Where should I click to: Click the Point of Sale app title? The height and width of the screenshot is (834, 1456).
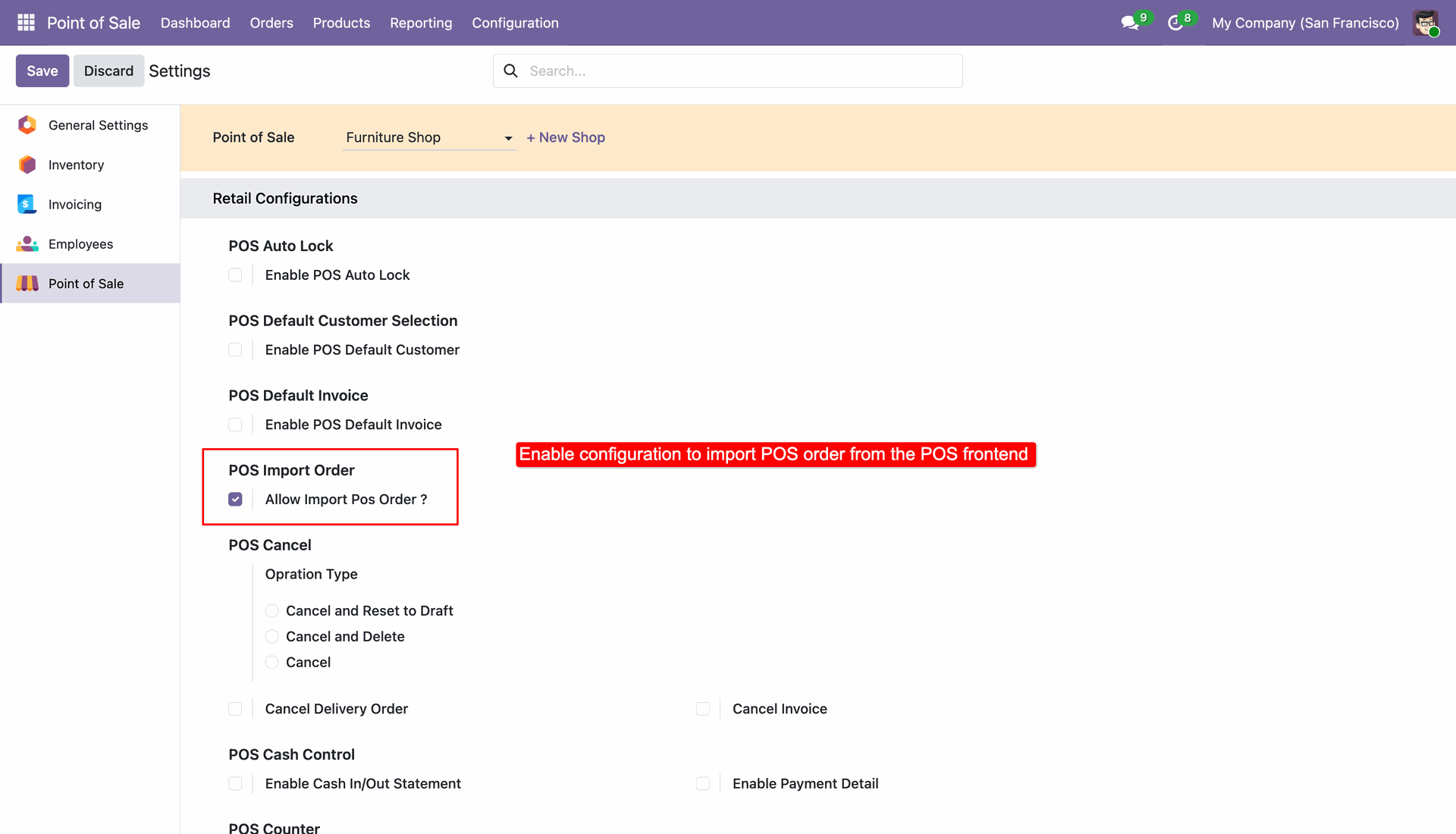[x=93, y=23]
